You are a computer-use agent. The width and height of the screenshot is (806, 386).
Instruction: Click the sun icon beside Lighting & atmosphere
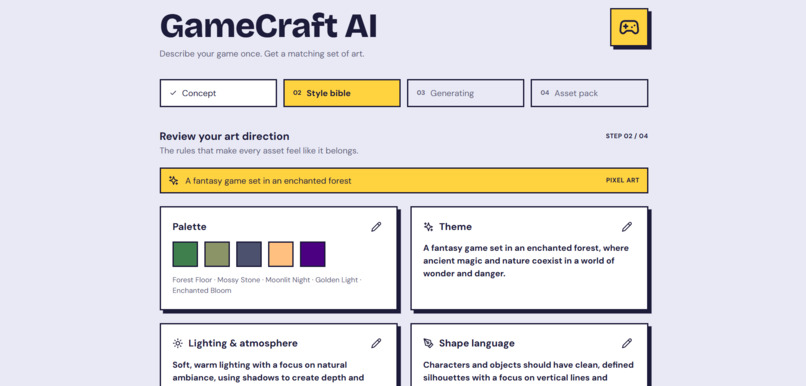pos(178,343)
